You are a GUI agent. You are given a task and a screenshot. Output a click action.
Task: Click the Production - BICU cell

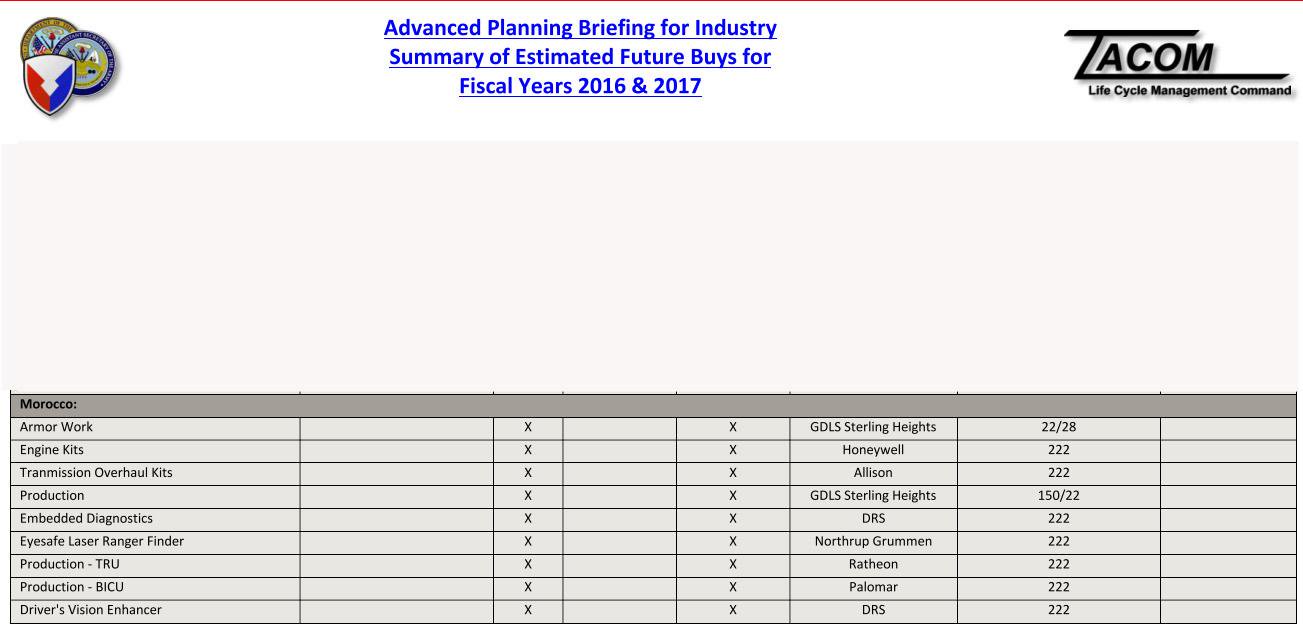(x=155, y=587)
